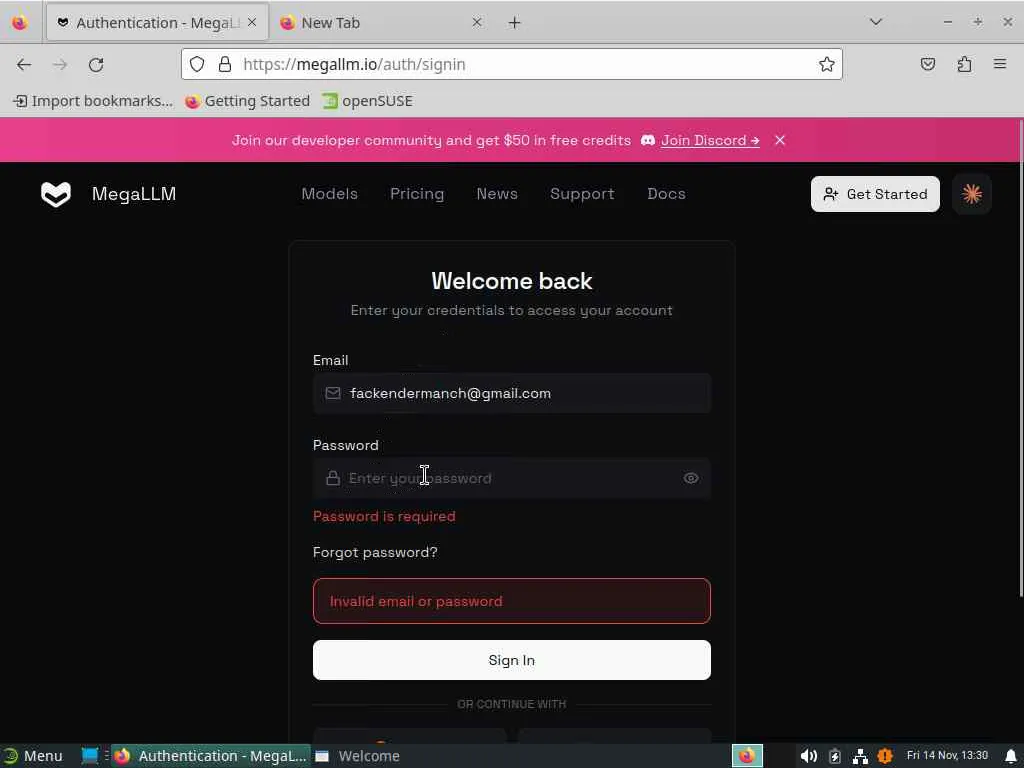Bookmark this page with star icon
Viewport: 1024px width, 768px height.
pyautogui.click(x=827, y=64)
